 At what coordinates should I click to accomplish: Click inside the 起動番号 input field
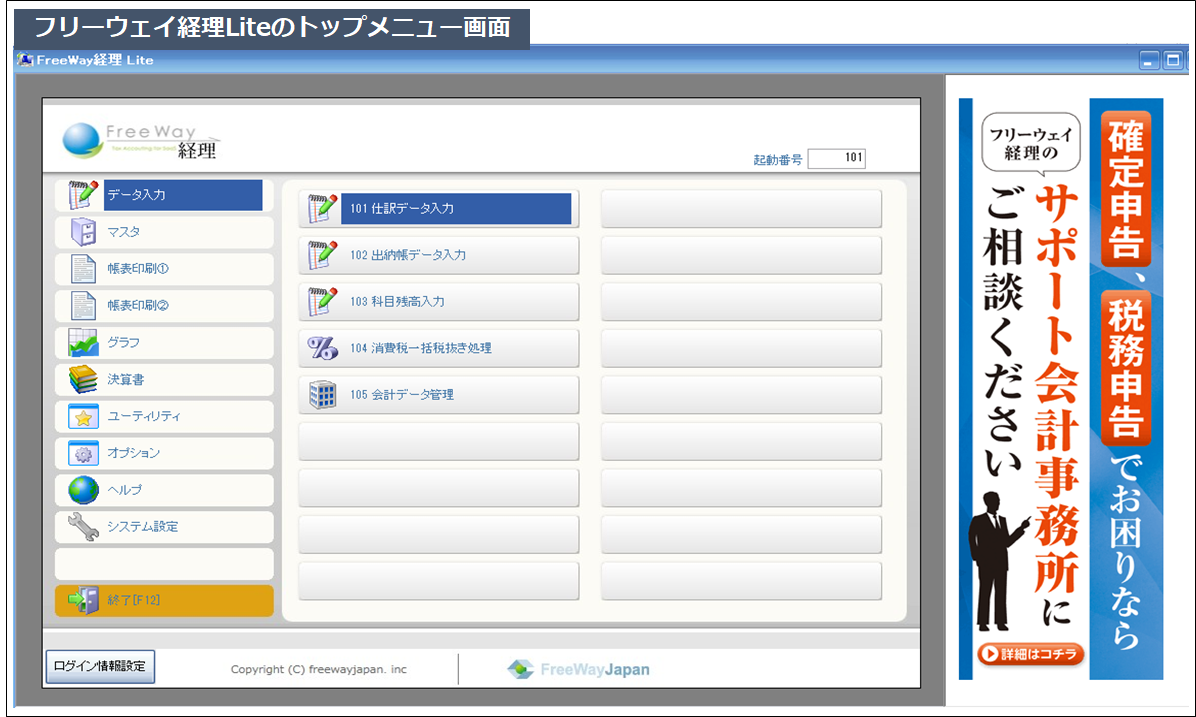(x=838, y=158)
